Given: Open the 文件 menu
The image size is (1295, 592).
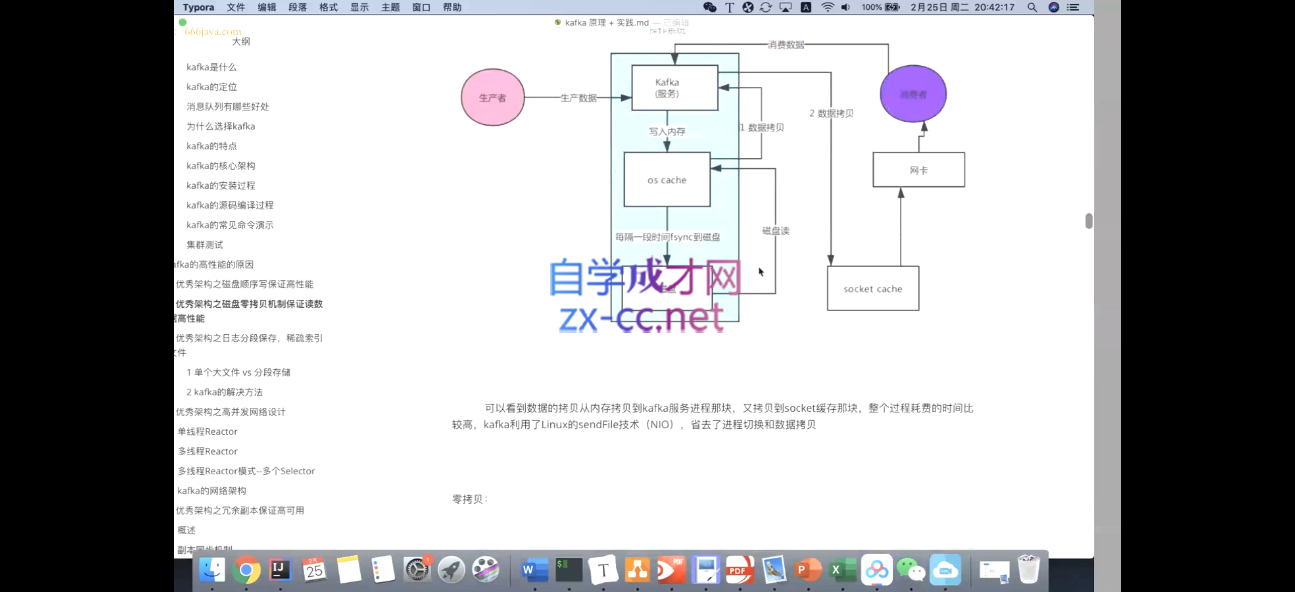Looking at the screenshot, I should [x=235, y=7].
